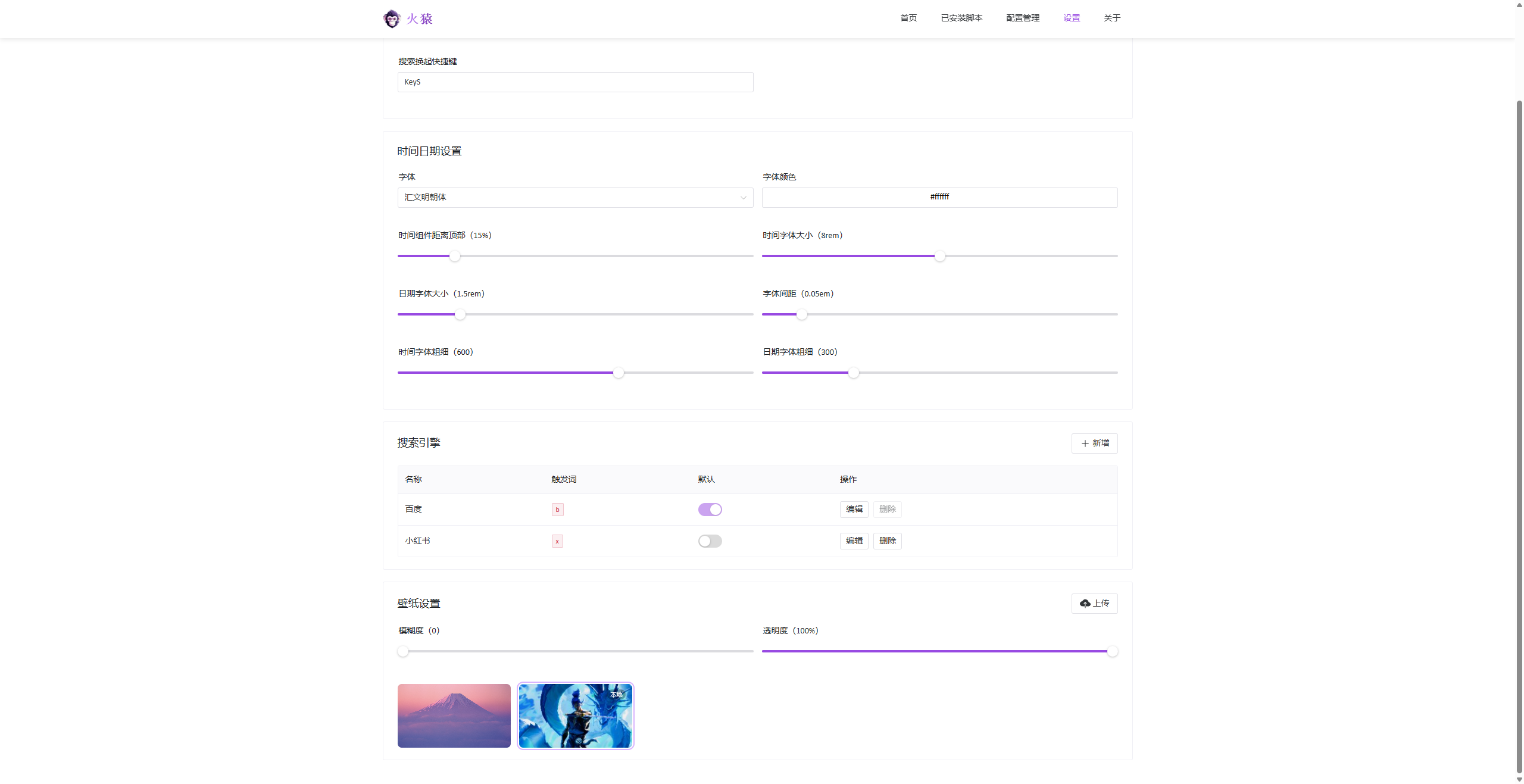Select the Mount Fuji wallpaper thumbnail
Screen dimensions: 1524x784
[x=454, y=716]
